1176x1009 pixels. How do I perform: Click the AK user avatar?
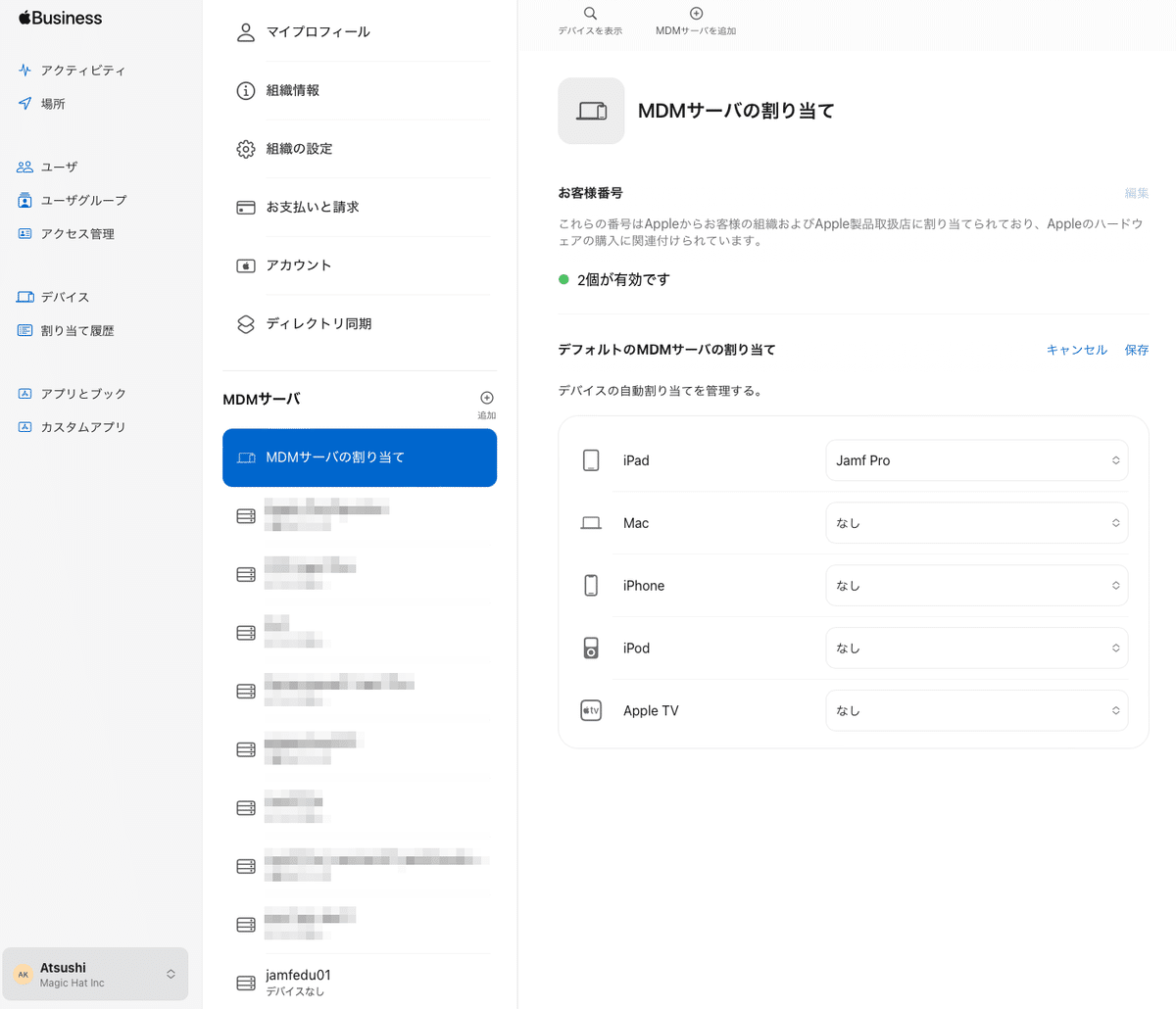coord(24,975)
